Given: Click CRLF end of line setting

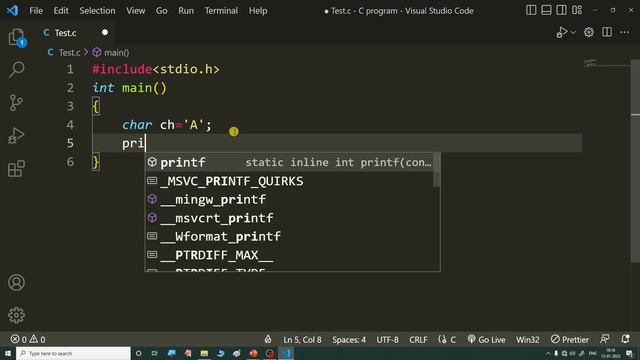Looking at the screenshot, I should point(418,340).
